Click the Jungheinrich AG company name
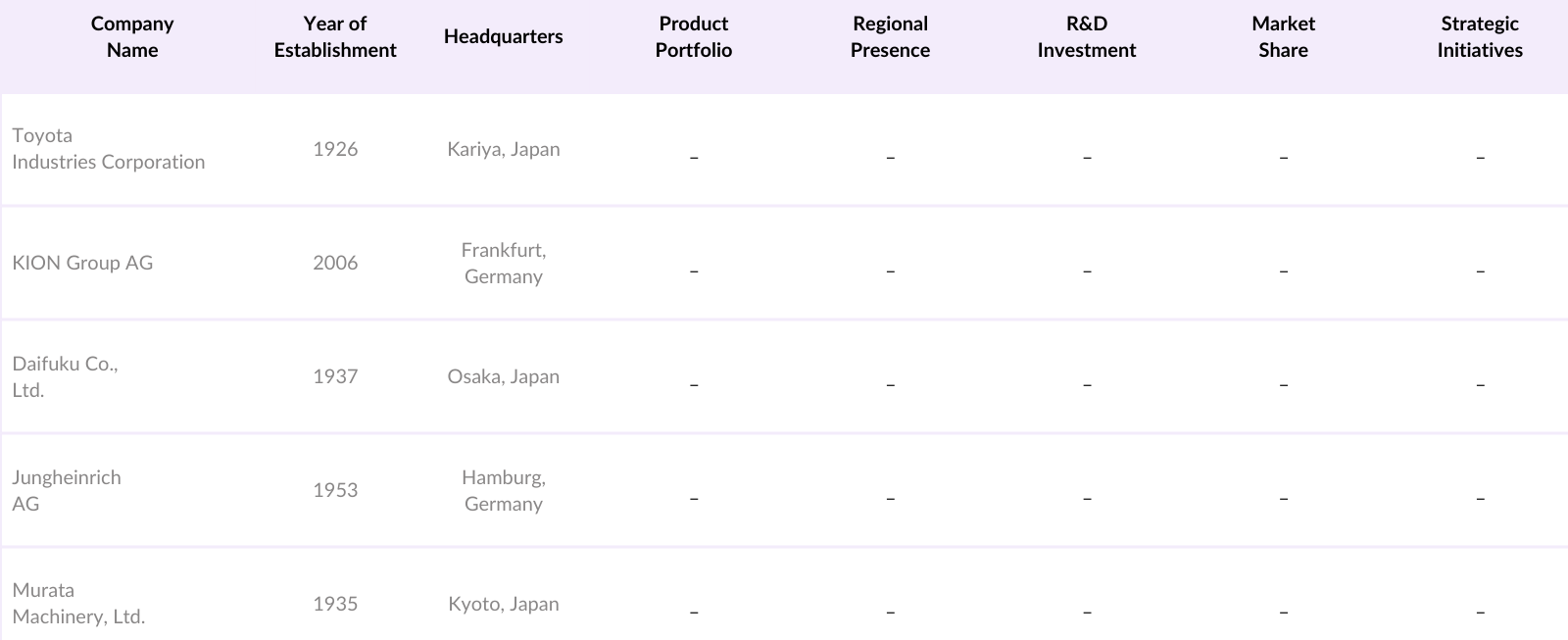Screen dimensions: 1568x640 tap(67, 490)
